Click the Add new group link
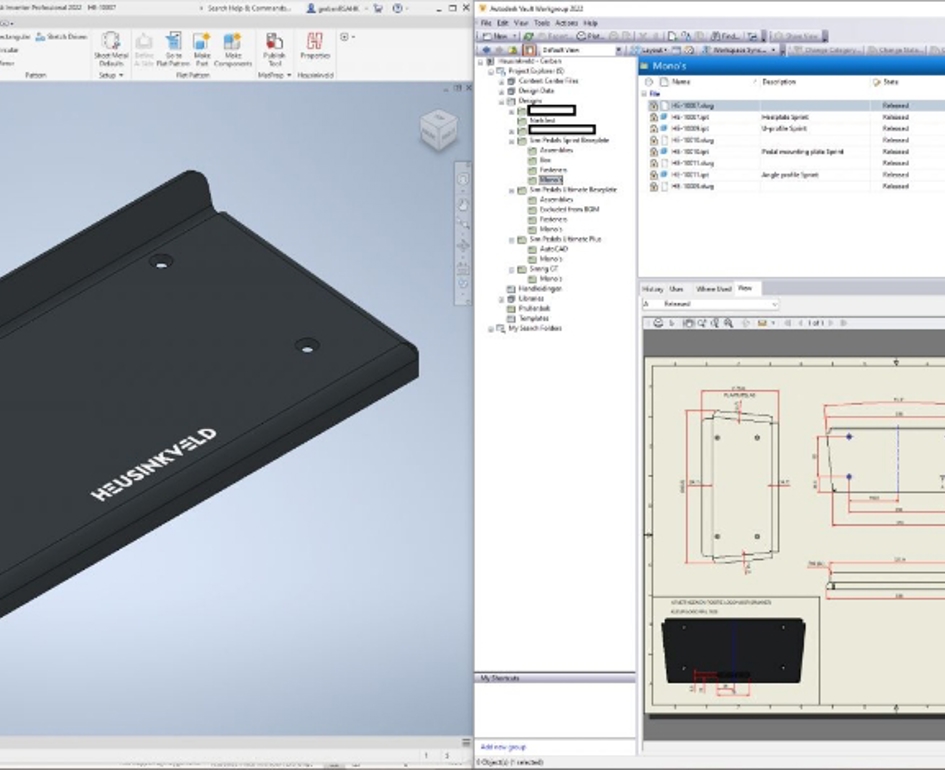 tap(503, 747)
